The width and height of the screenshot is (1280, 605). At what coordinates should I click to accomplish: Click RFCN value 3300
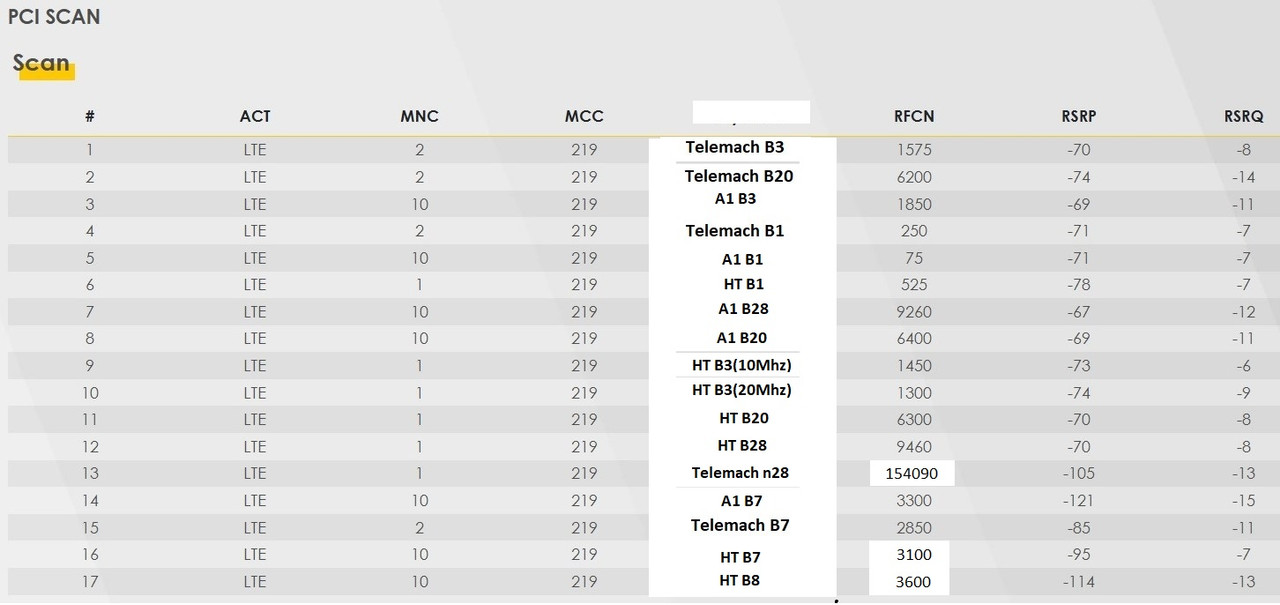[x=914, y=501]
